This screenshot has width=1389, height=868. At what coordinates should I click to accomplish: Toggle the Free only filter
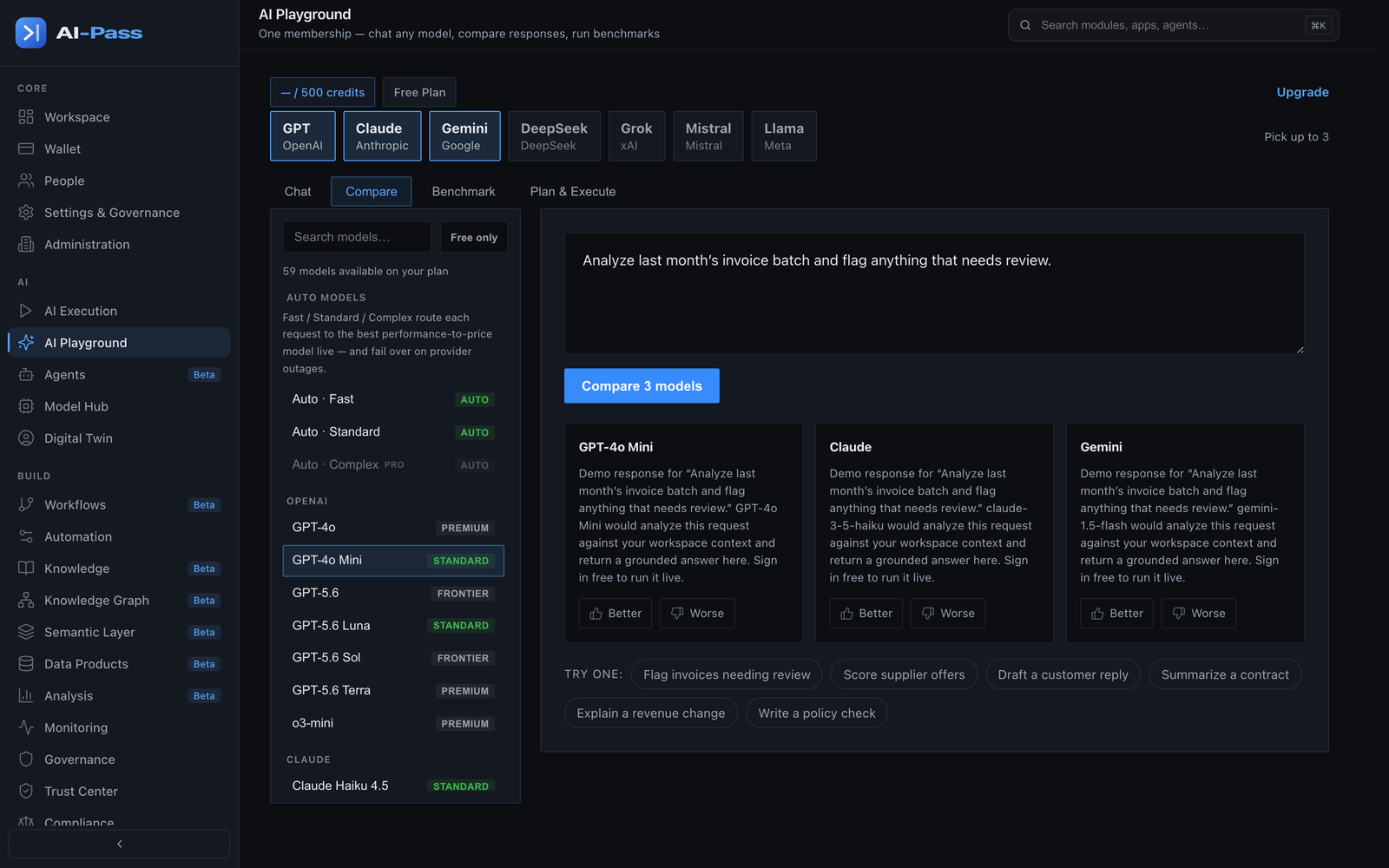pos(474,237)
